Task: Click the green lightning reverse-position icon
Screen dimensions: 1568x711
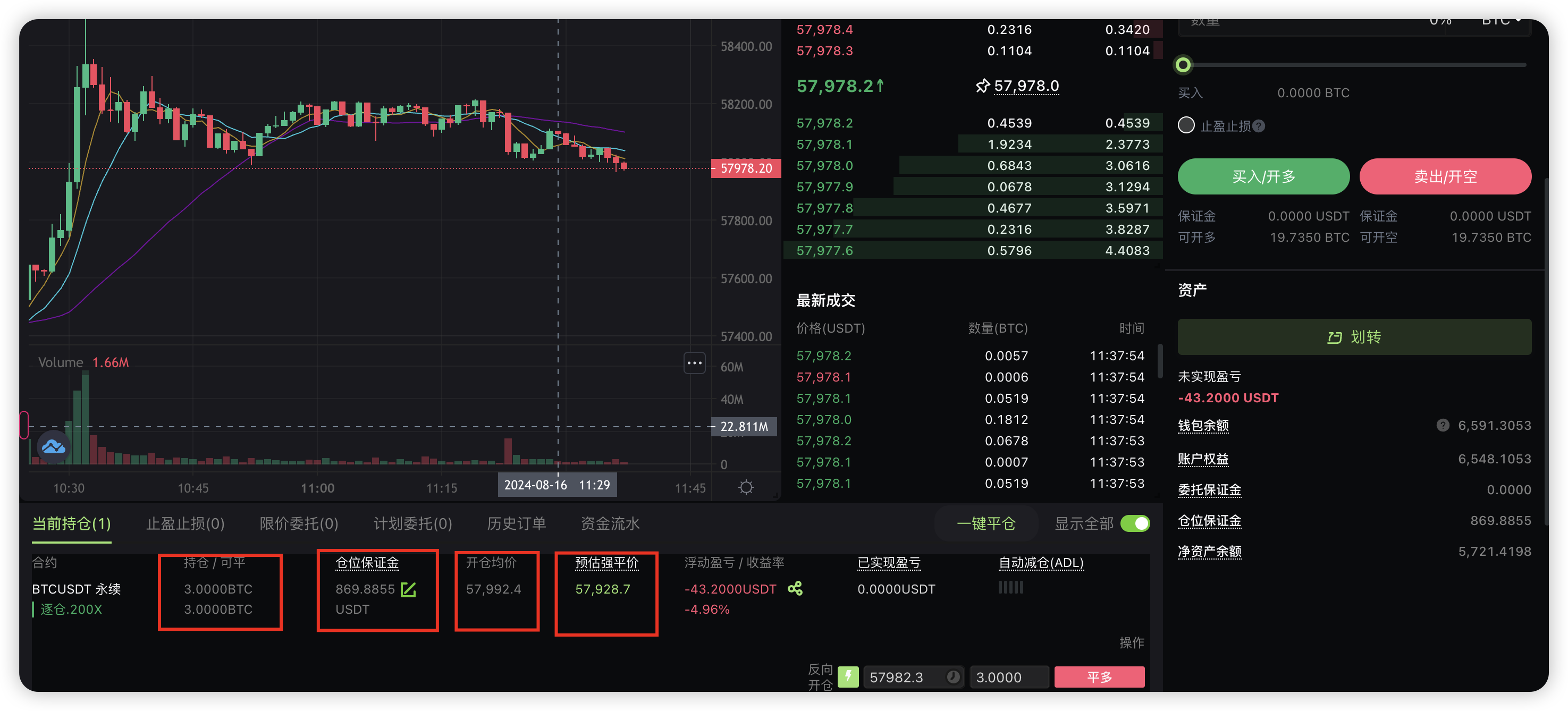Action: 848,676
